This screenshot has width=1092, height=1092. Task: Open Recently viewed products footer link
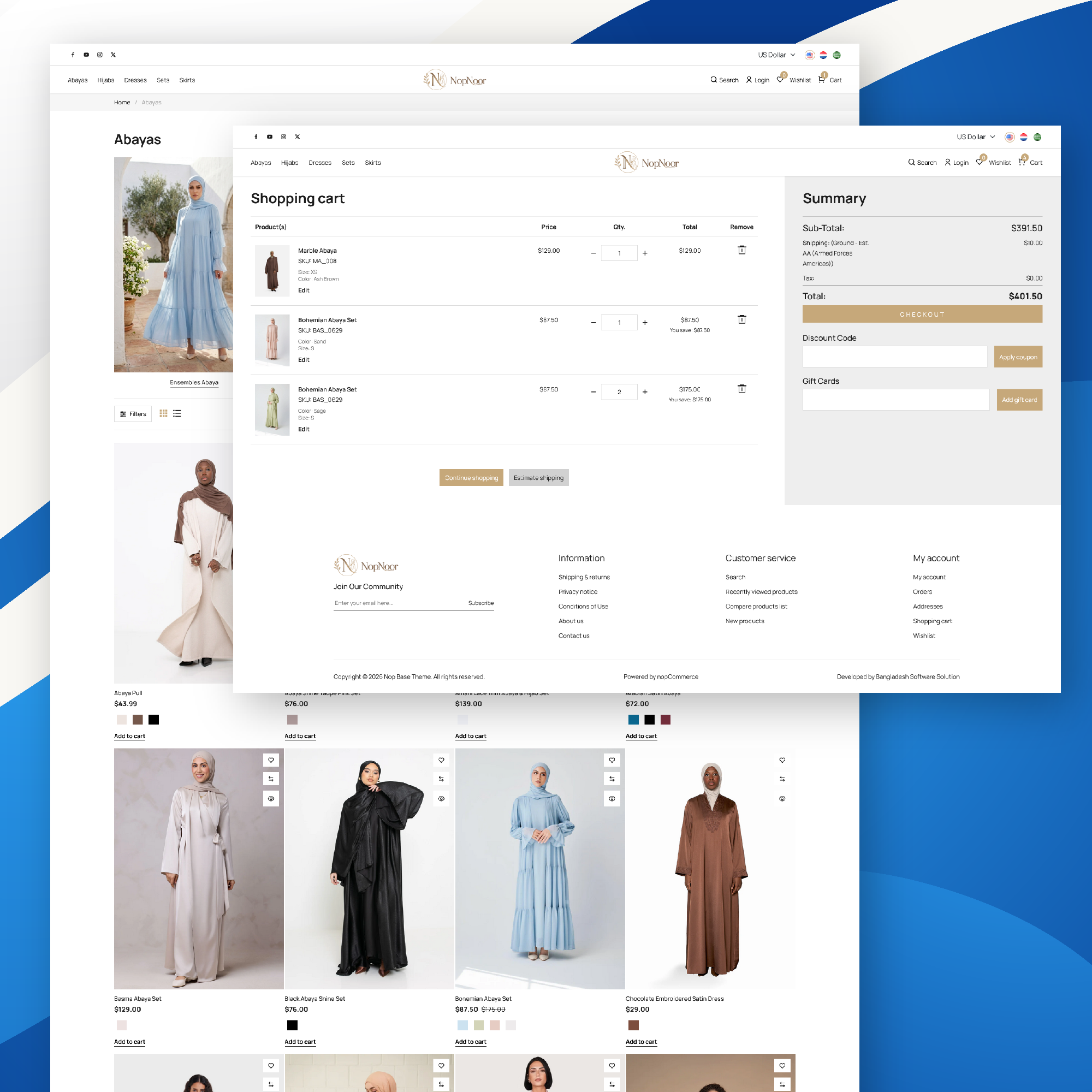[761, 592]
